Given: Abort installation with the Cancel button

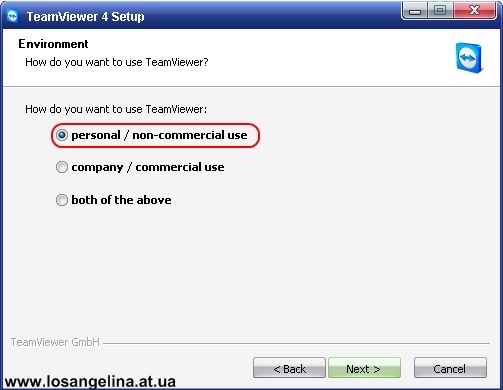Looking at the screenshot, I should coord(450,368).
